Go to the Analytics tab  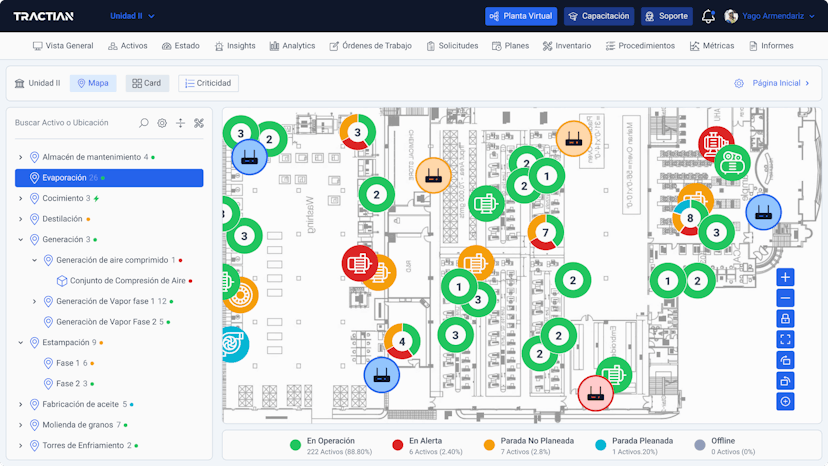pyautogui.click(x=292, y=46)
